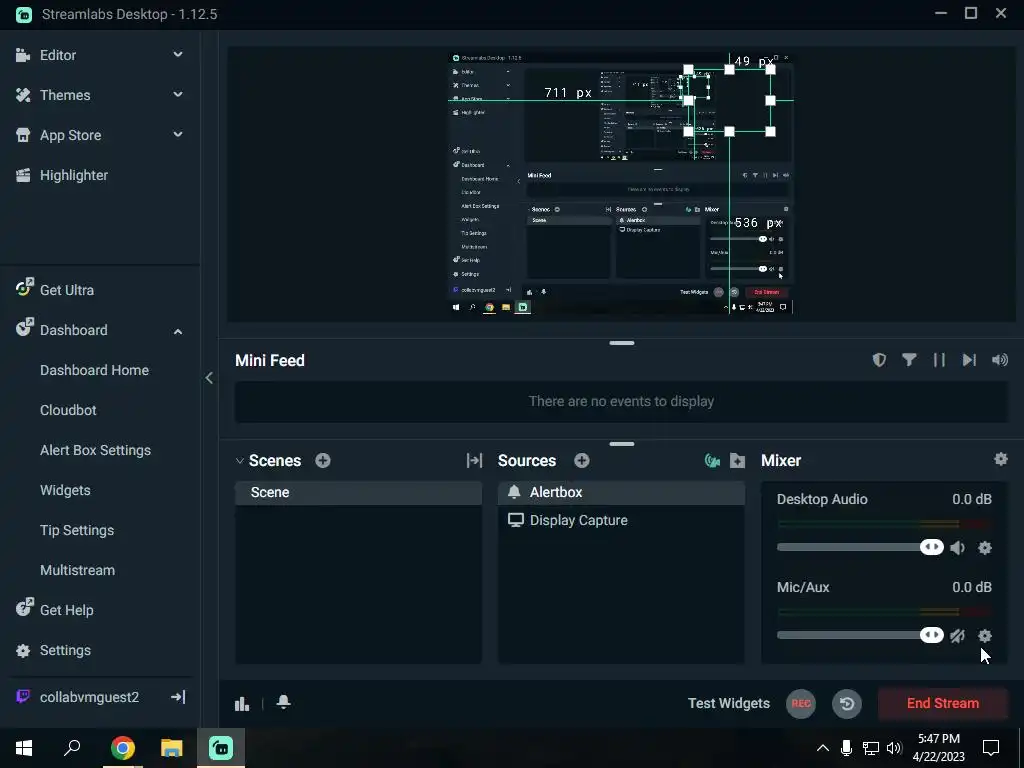This screenshot has width=1024, height=768.
Task: Click the collabvmguest2 Twitch account
Action: coord(89,697)
